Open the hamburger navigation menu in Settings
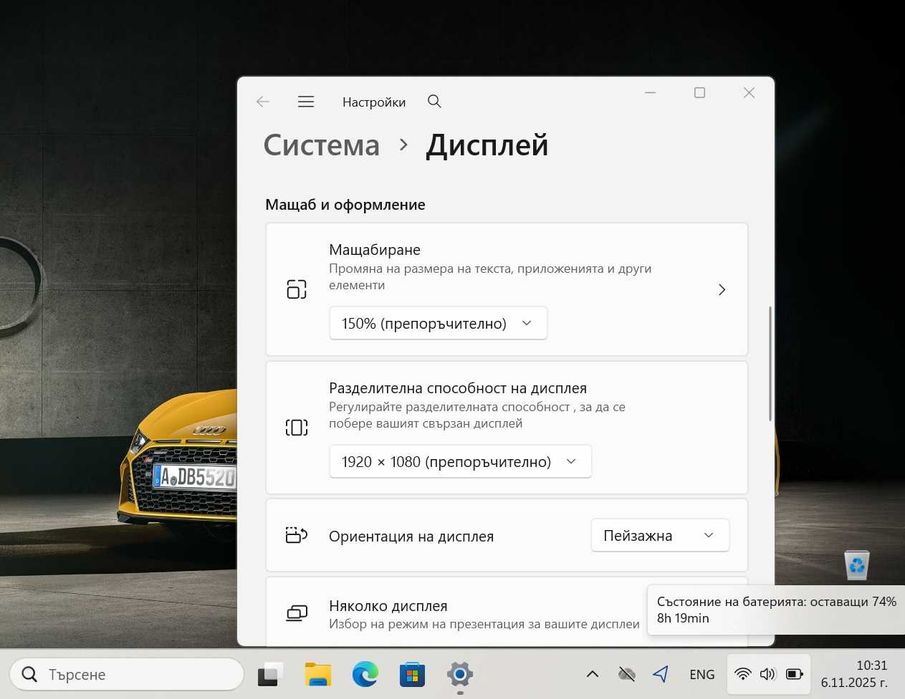 pos(306,102)
